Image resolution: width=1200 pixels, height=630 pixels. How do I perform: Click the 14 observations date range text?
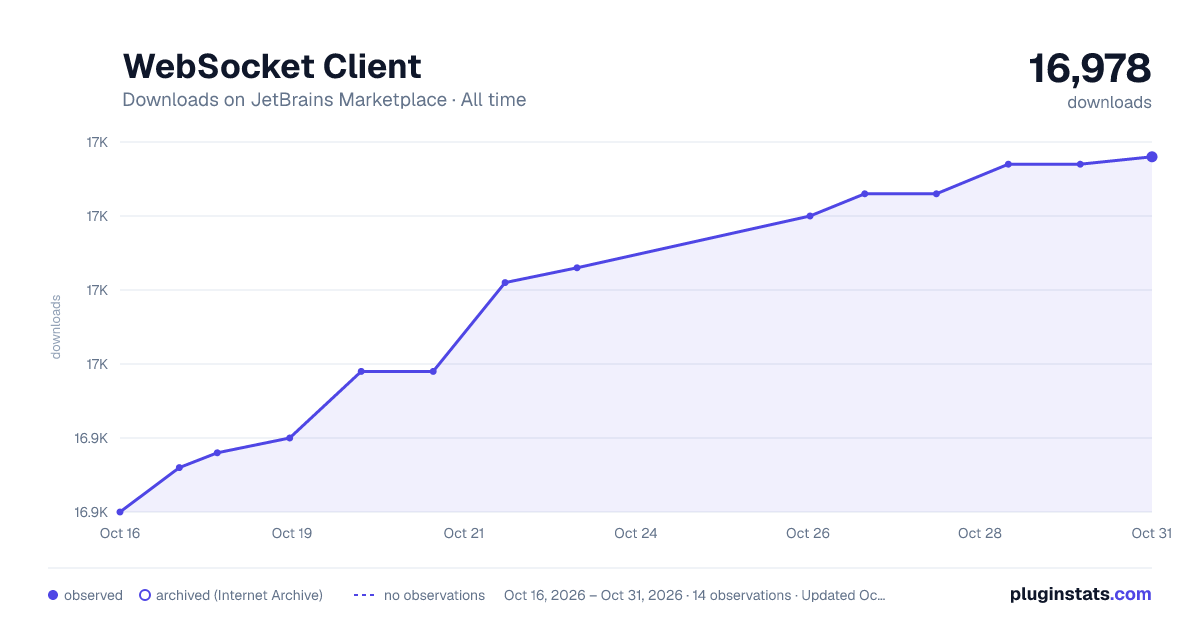[x=695, y=595]
